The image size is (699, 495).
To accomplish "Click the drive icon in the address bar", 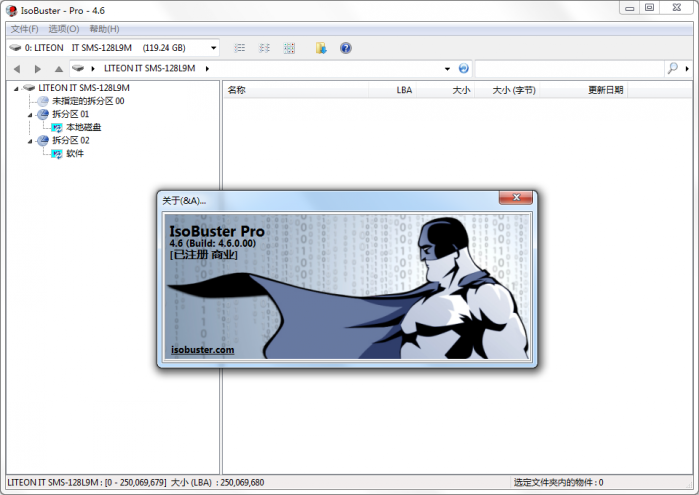I will tap(78, 68).
